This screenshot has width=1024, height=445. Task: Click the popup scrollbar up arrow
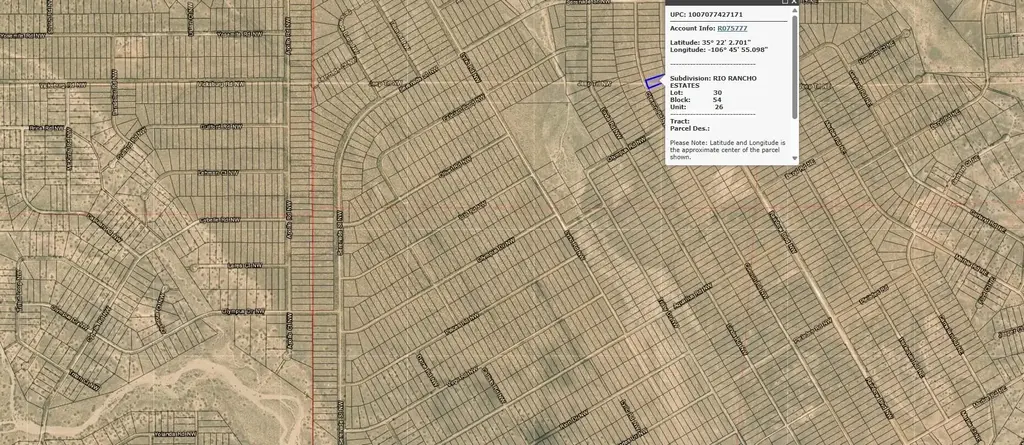pyautogui.click(x=795, y=11)
